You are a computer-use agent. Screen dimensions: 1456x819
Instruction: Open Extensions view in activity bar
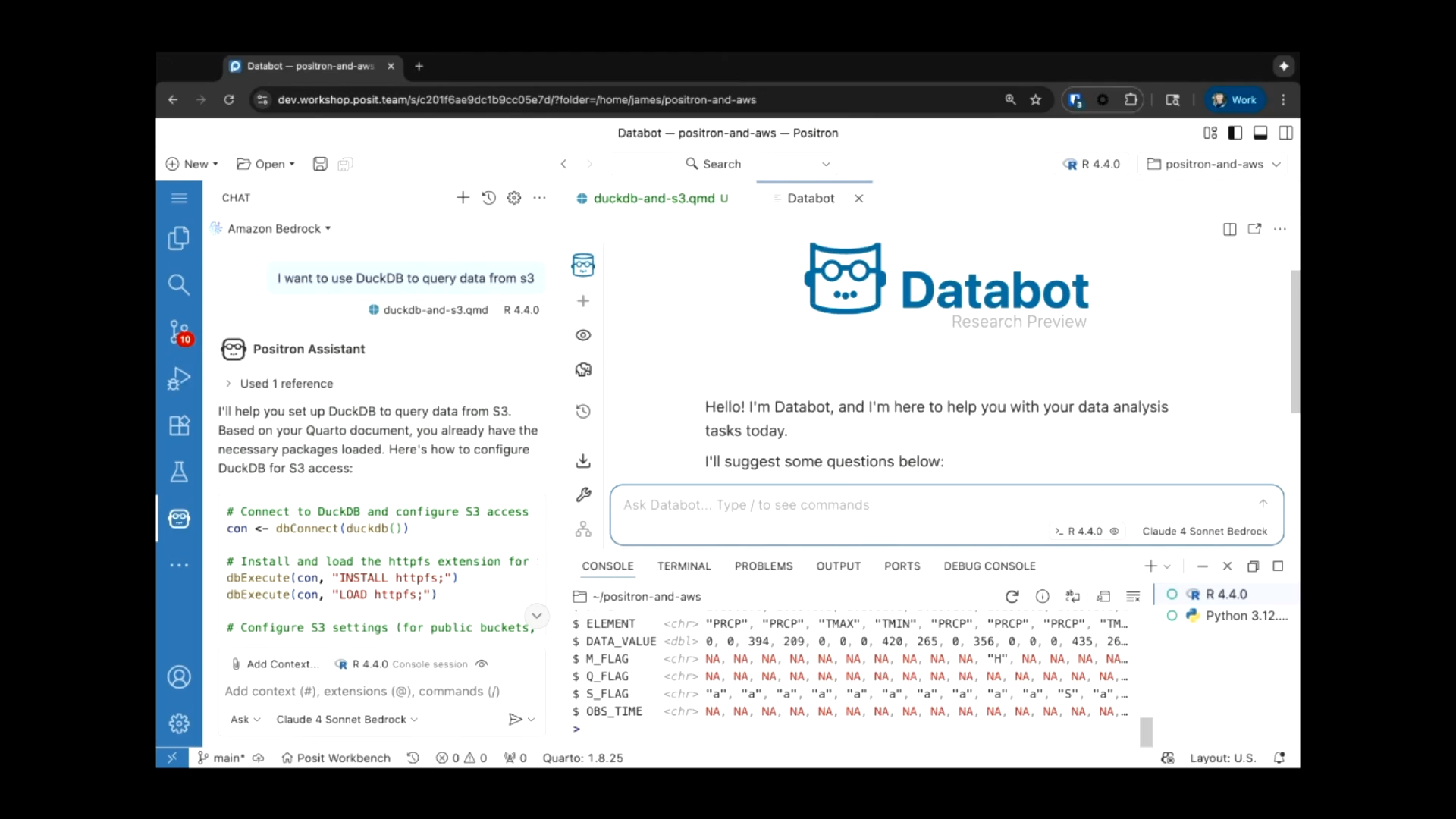tap(179, 425)
